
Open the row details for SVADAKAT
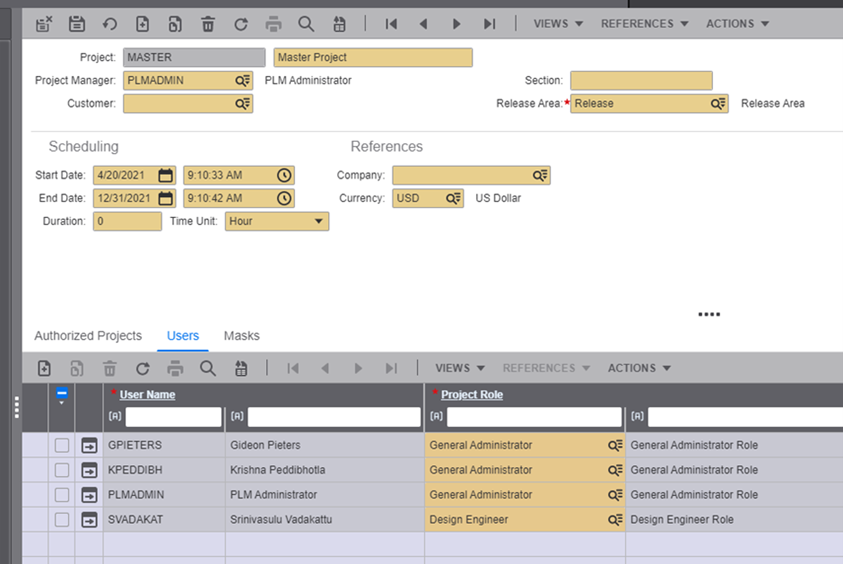pyautogui.click(x=89, y=520)
